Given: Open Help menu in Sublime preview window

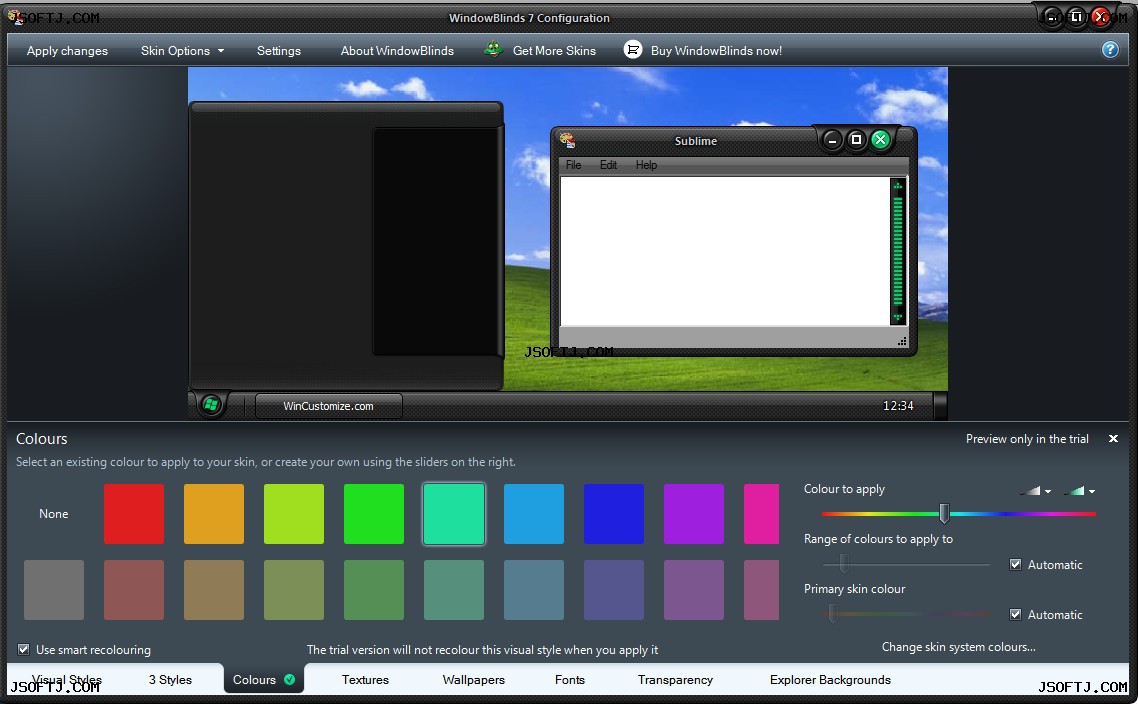Looking at the screenshot, I should [646, 165].
